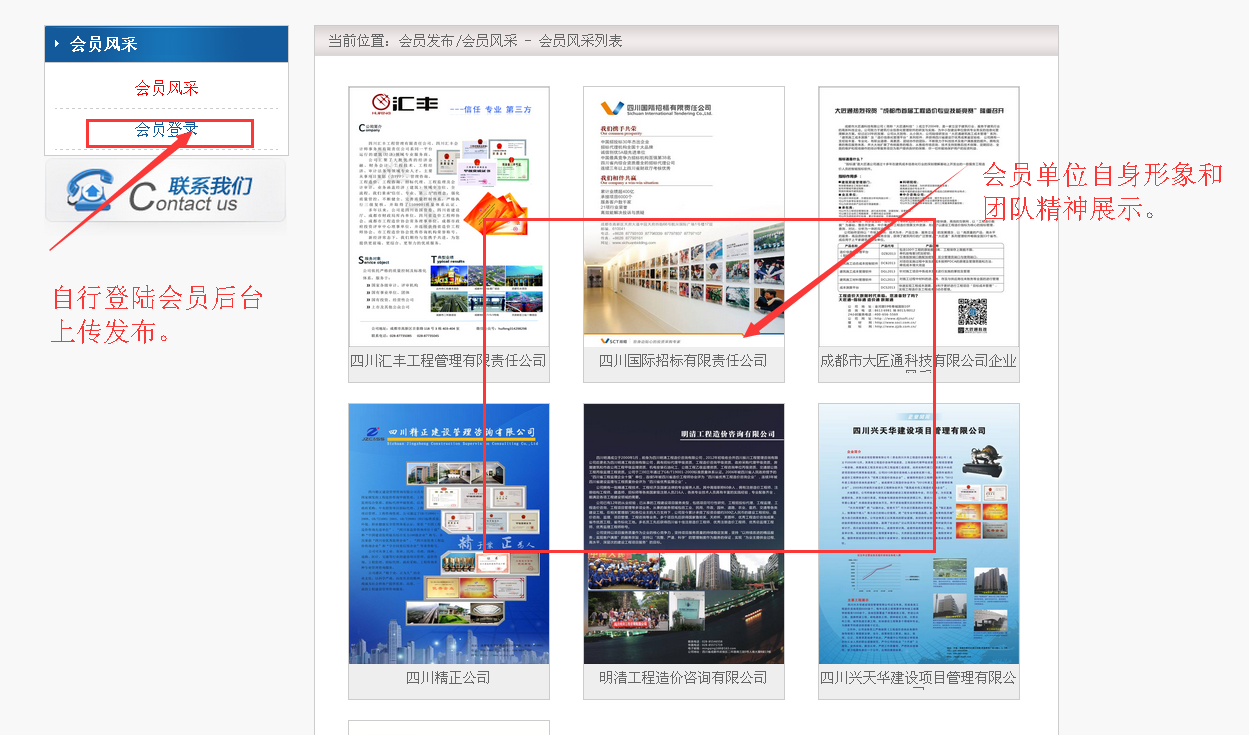Click 会员风采列表 in the breadcrumb

pos(581,41)
